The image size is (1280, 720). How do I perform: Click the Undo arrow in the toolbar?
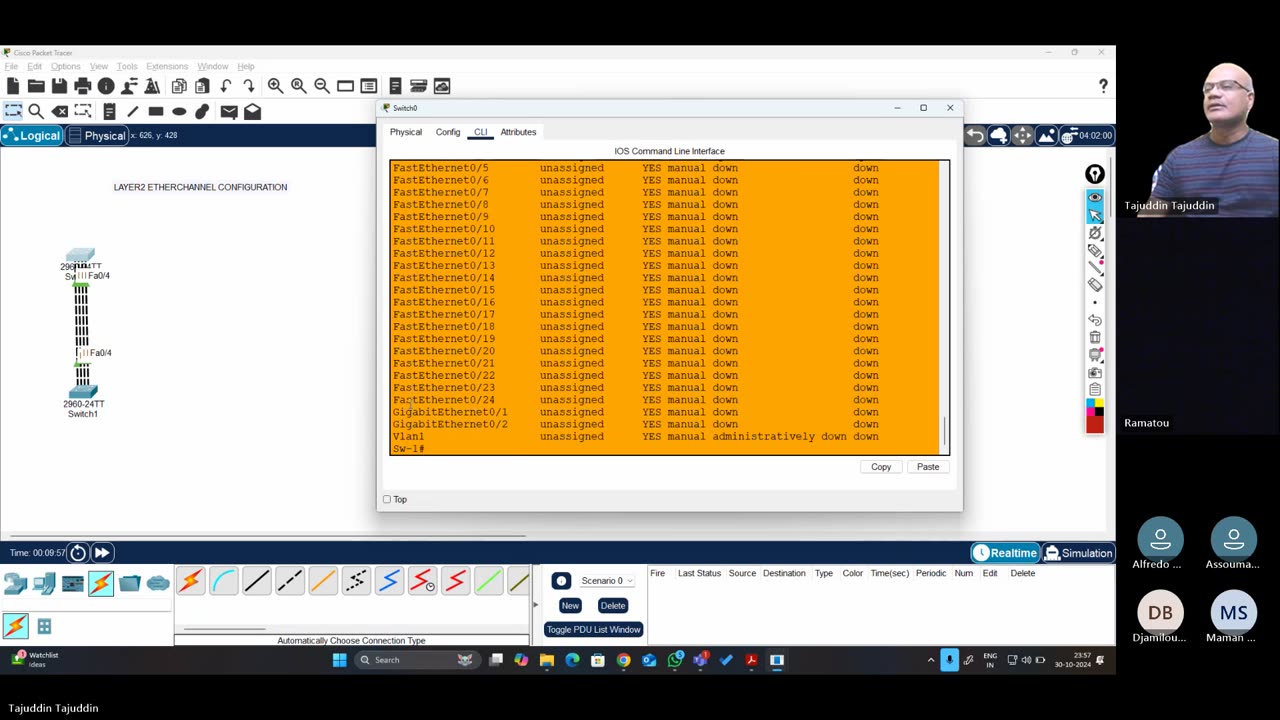[x=226, y=86]
